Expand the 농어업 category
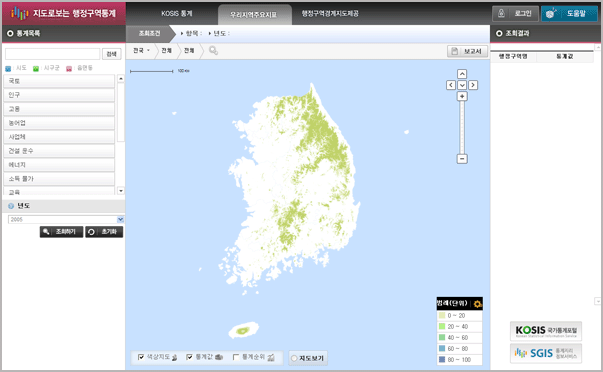Viewport: 603px width, 372px height. [x=59, y=123]
